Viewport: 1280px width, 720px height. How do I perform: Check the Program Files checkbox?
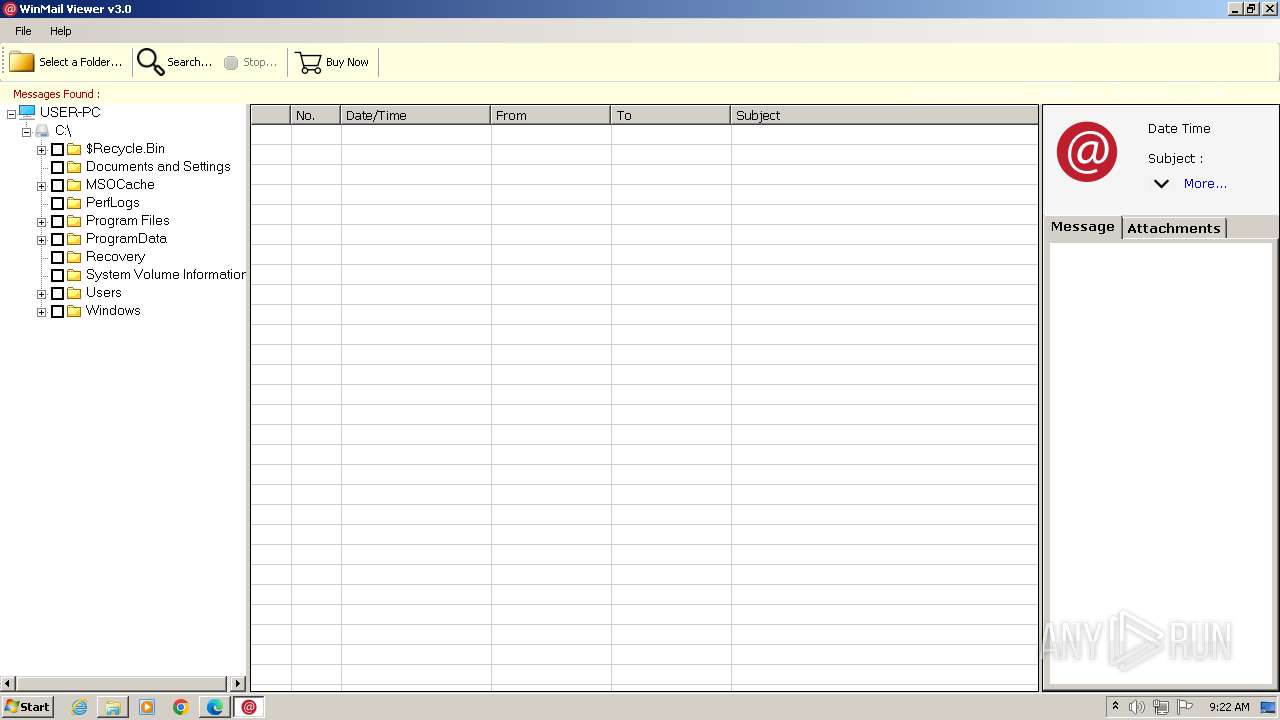tap(57, 221)
